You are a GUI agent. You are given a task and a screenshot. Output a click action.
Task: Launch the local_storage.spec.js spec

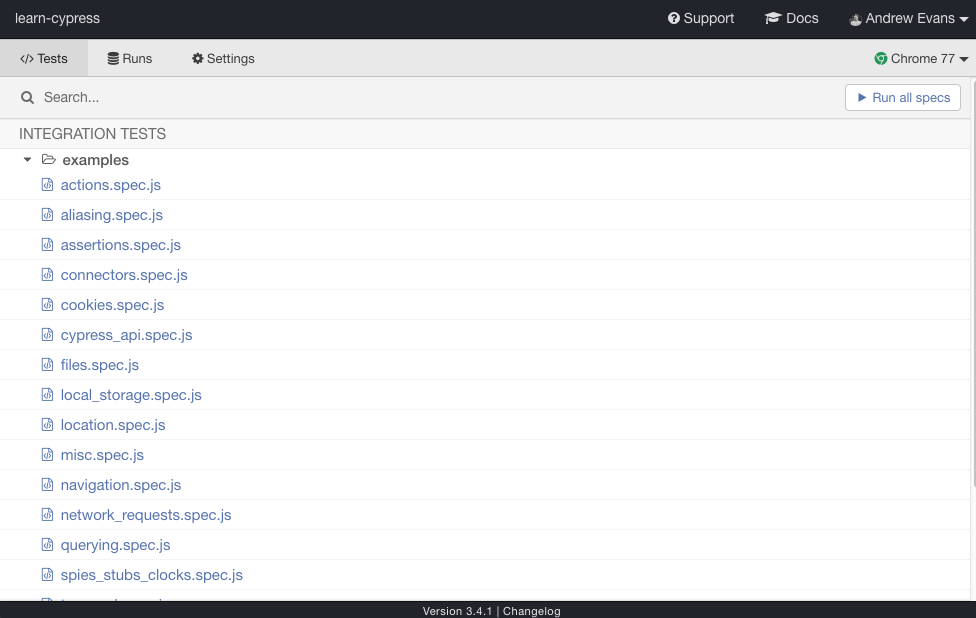pyautogui.click(x=131, y=395)
